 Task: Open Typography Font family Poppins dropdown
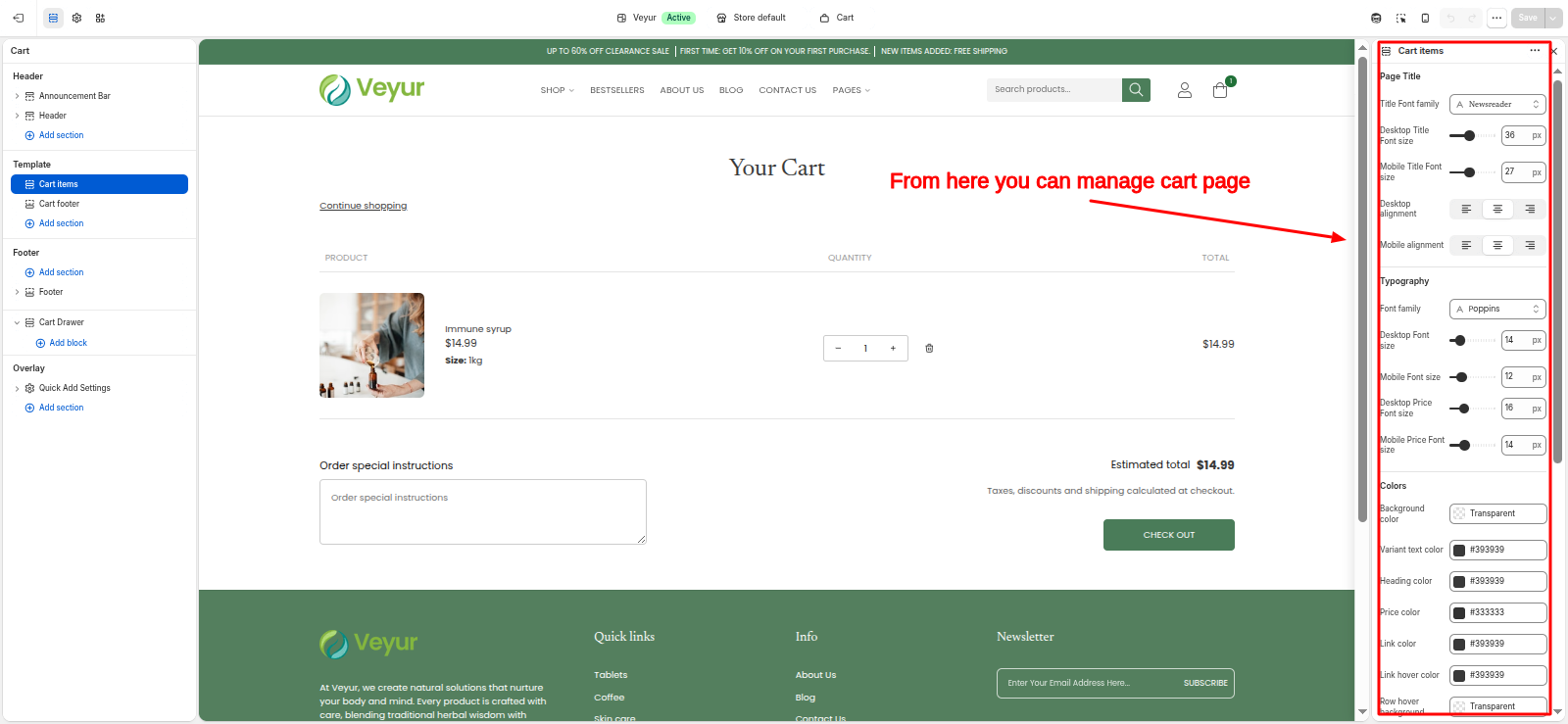1497,309
